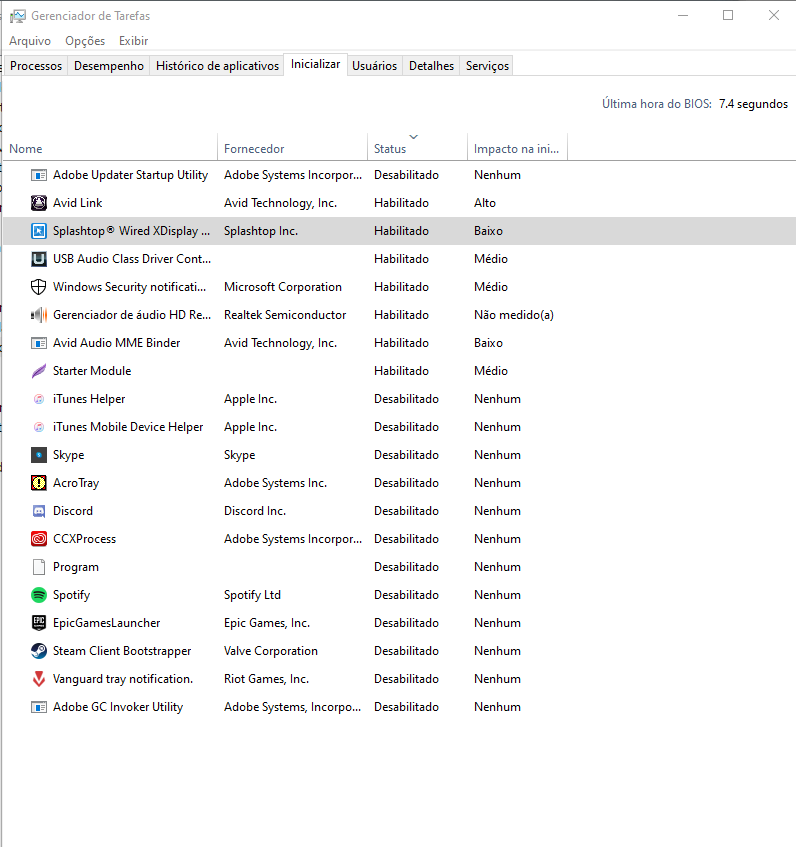Click the Realtek Semiconductor vendor cell
The height and width of the screenshot is (847, 796).
click(x=285, y=315)
